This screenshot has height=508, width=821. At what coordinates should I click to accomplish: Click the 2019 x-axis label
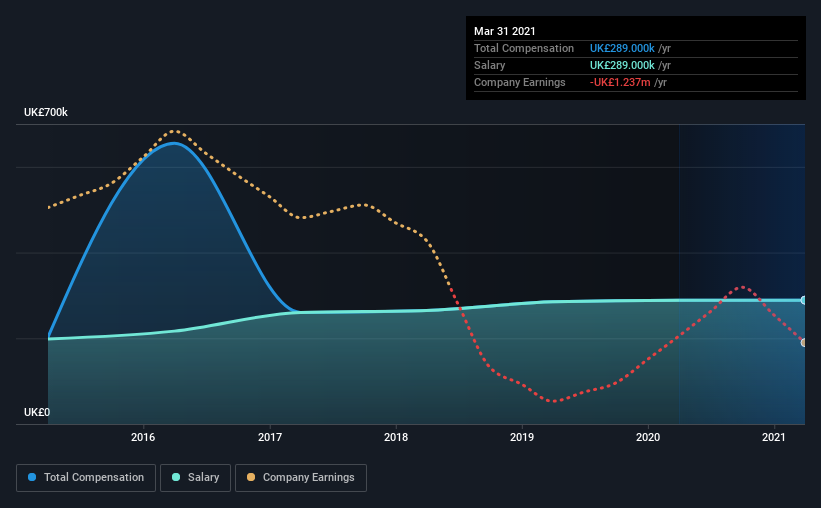tap(522, 437)
